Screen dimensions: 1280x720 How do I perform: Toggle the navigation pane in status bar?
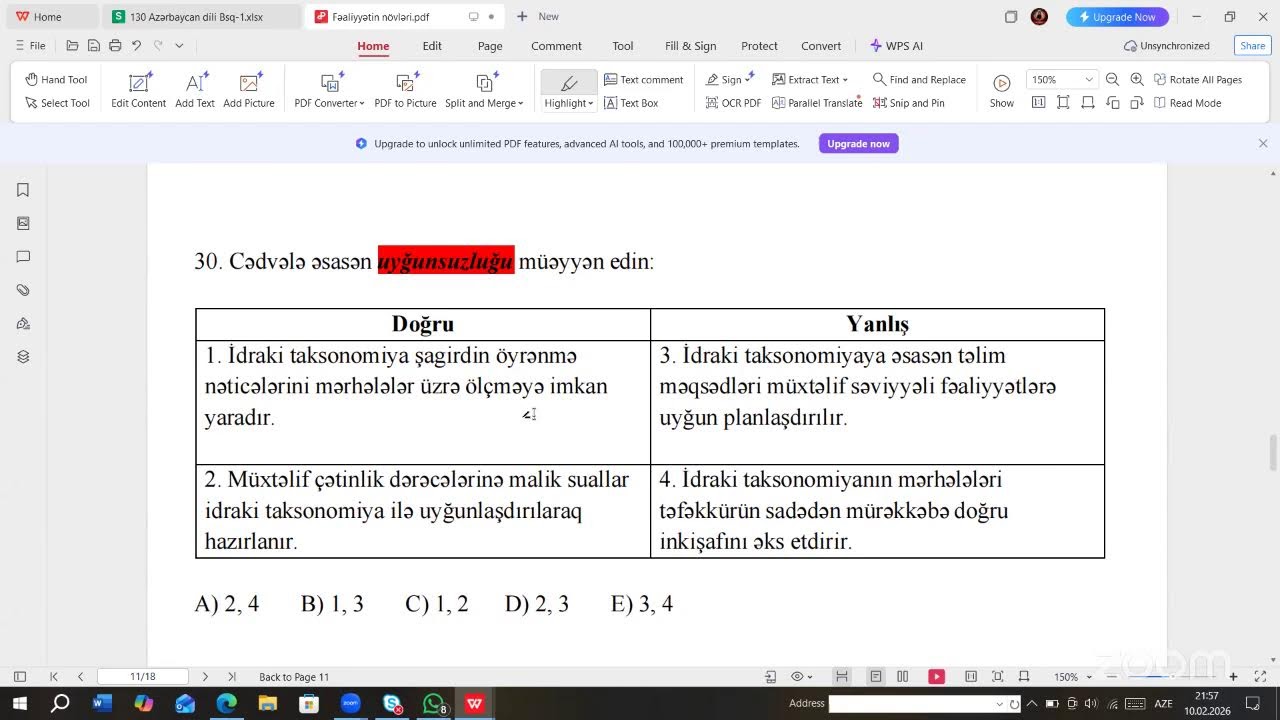point(19,677)
